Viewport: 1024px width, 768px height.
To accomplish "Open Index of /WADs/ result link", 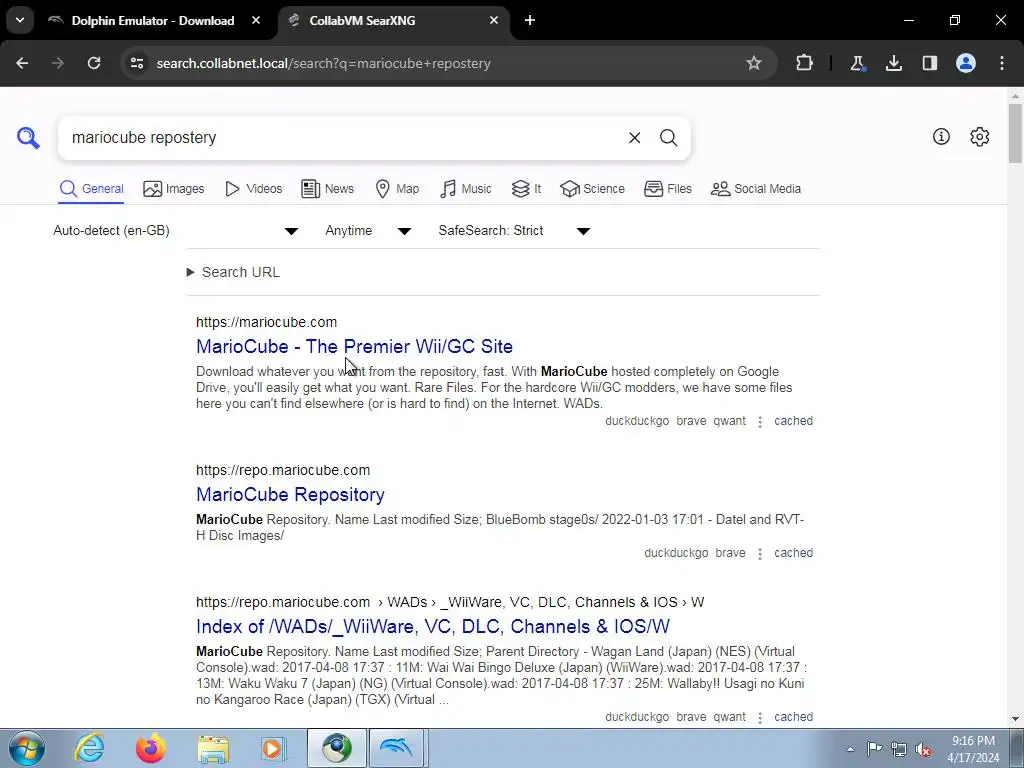I will point(433,627).
